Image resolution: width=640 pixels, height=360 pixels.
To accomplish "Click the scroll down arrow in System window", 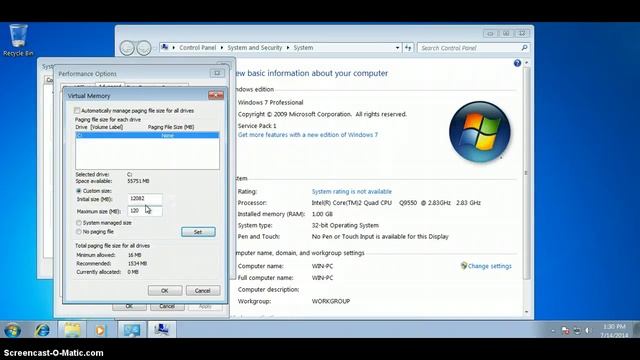I will [x=526, y=311].
